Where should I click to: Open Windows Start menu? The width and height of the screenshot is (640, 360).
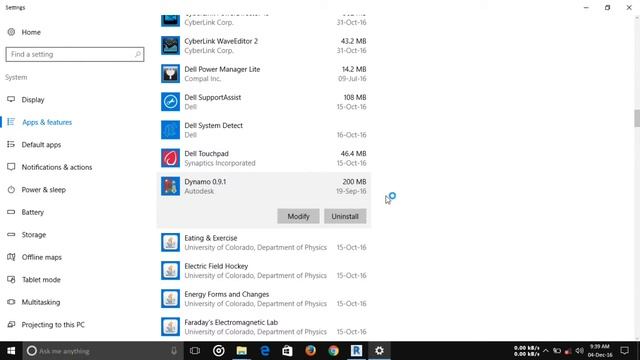[x=11, y=351]
